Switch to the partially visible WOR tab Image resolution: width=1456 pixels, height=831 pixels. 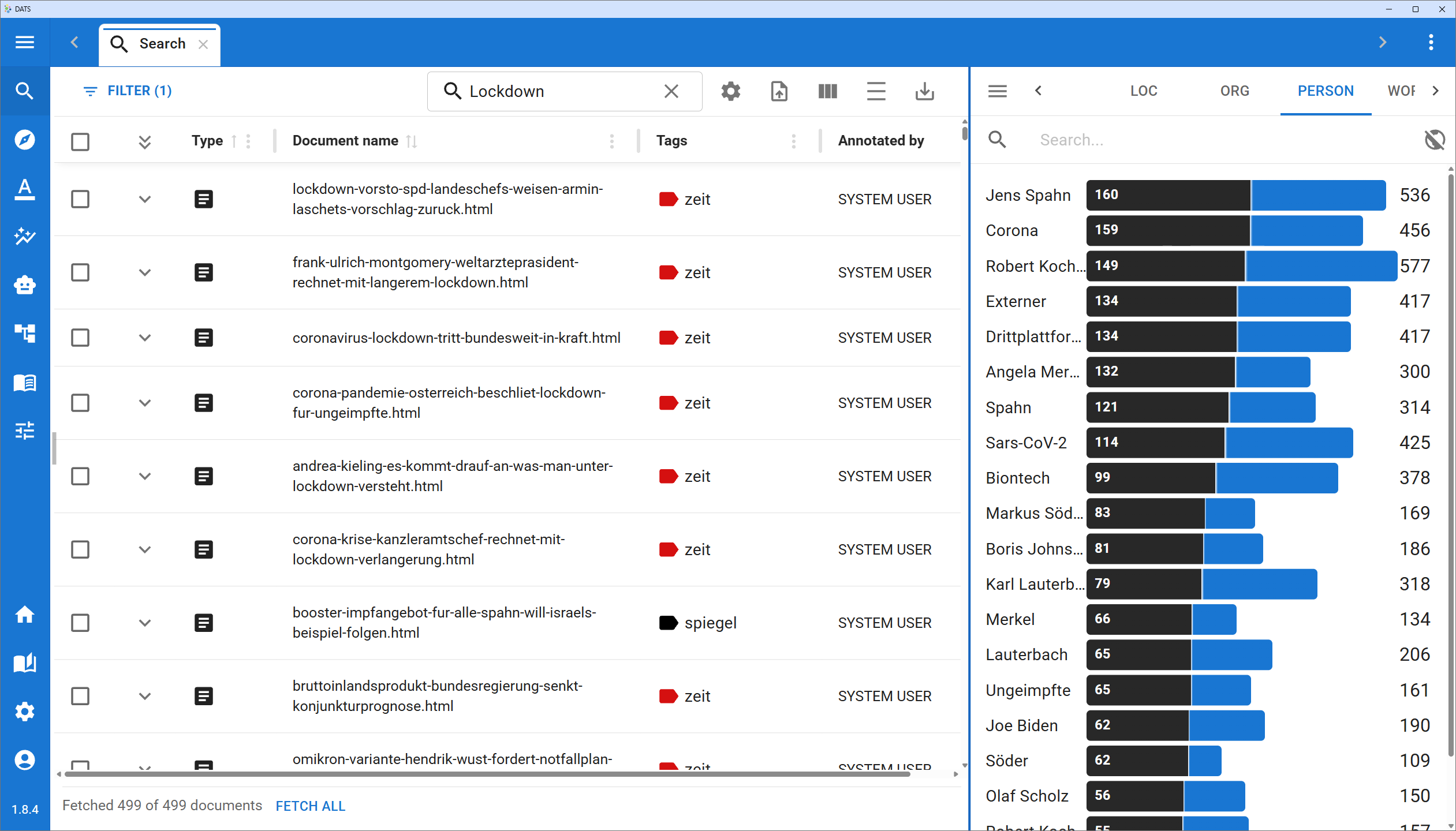pos(1401,91)
